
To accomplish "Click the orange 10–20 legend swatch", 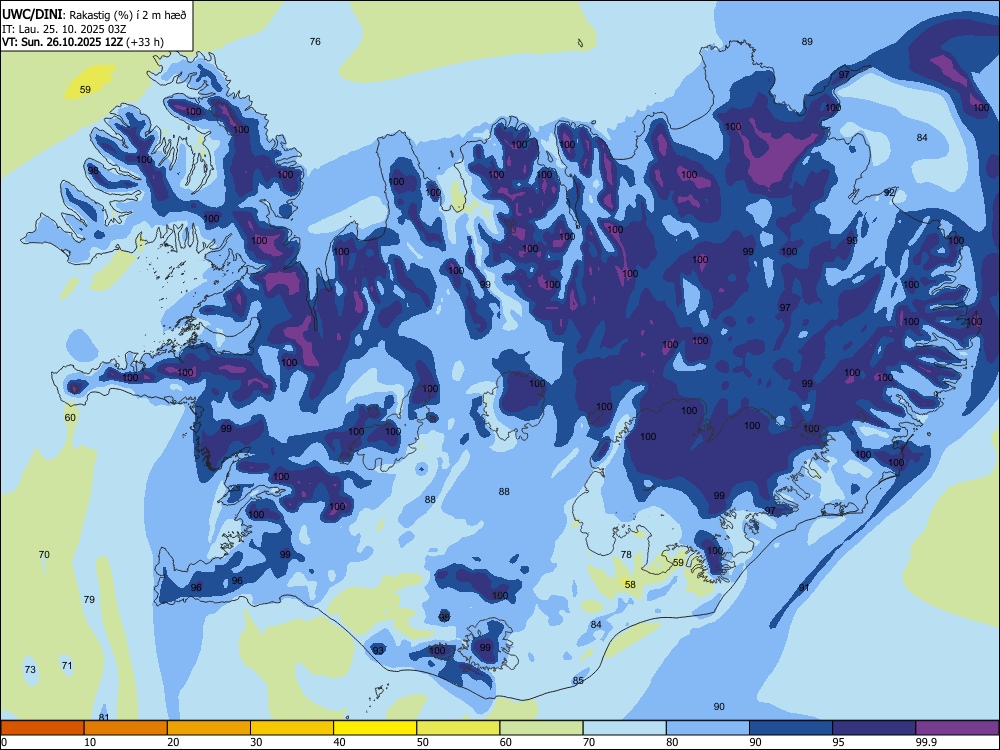I will (x=126, y=728).
